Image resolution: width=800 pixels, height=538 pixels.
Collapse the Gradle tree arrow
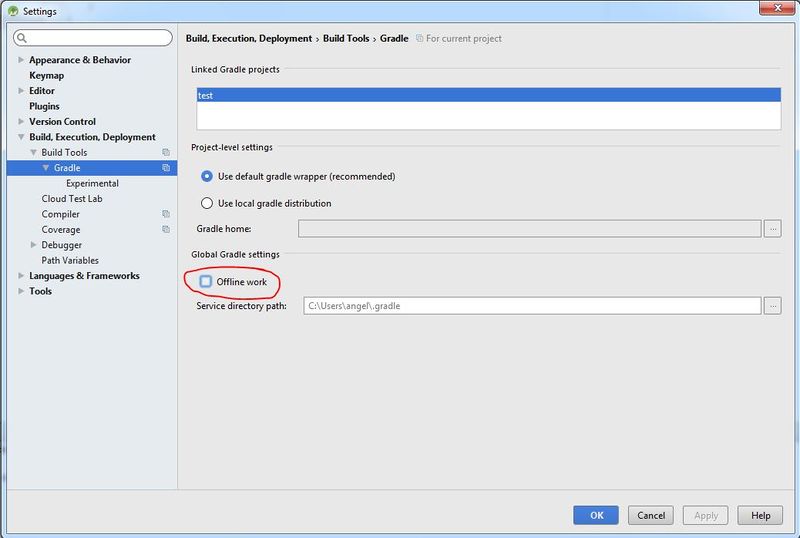45,167
